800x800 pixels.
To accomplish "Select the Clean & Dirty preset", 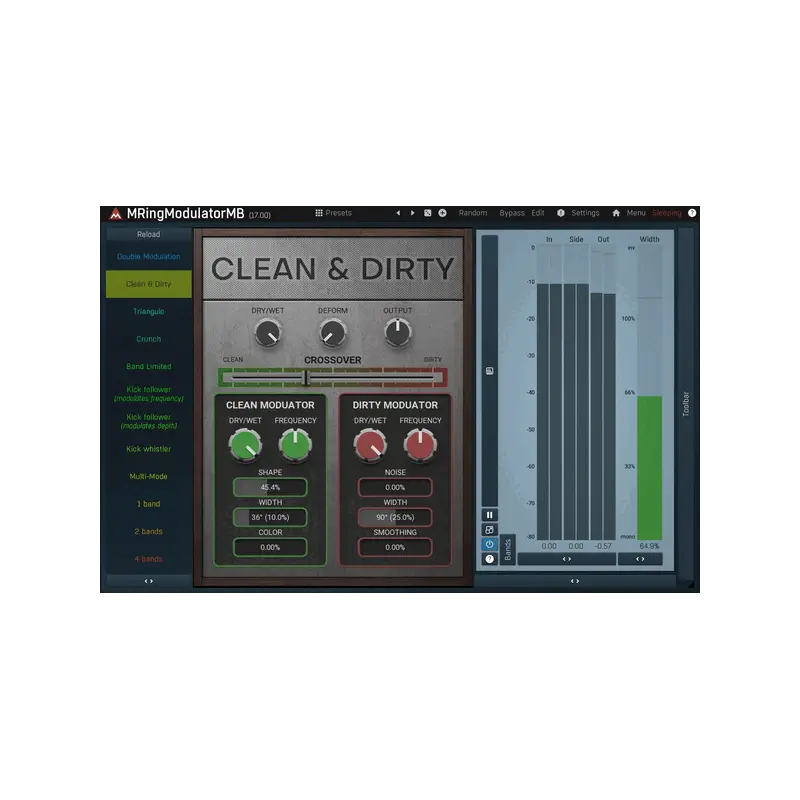I will (148, 284).
